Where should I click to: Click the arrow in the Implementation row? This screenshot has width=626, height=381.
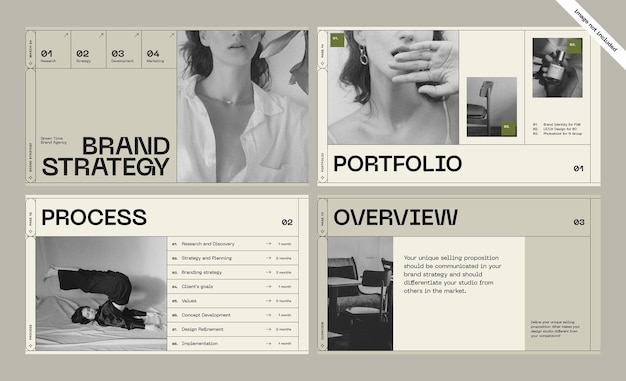tap(268, 343)
